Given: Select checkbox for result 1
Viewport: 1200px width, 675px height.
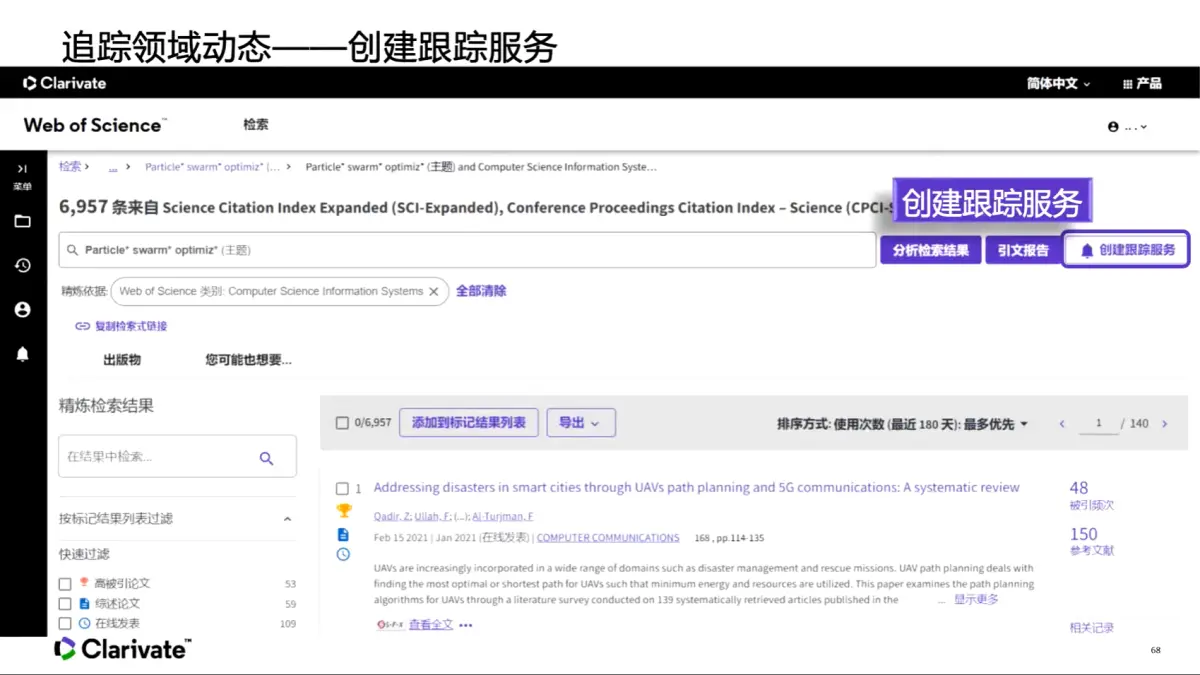Looking at the screenshot, I should click(x=342, y=489).
